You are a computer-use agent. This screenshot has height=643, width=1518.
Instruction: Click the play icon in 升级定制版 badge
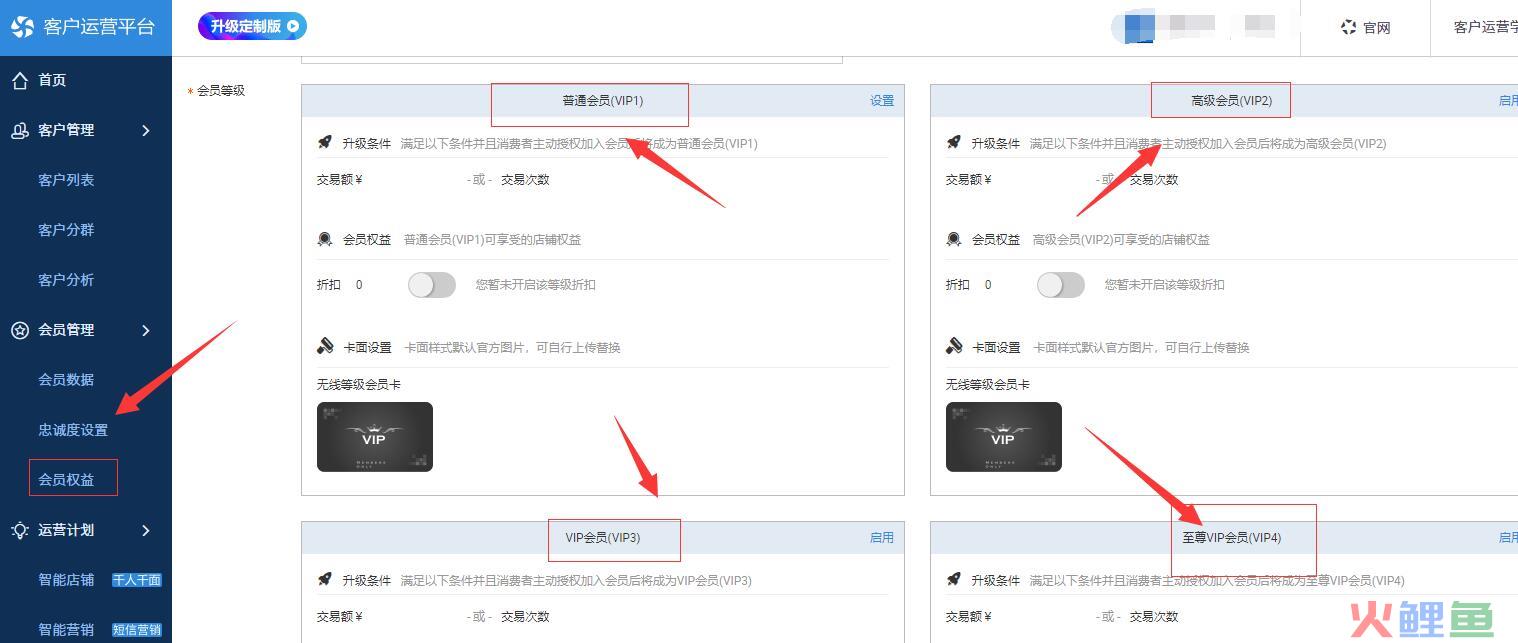pyautogui.click(x=293, y=27)
